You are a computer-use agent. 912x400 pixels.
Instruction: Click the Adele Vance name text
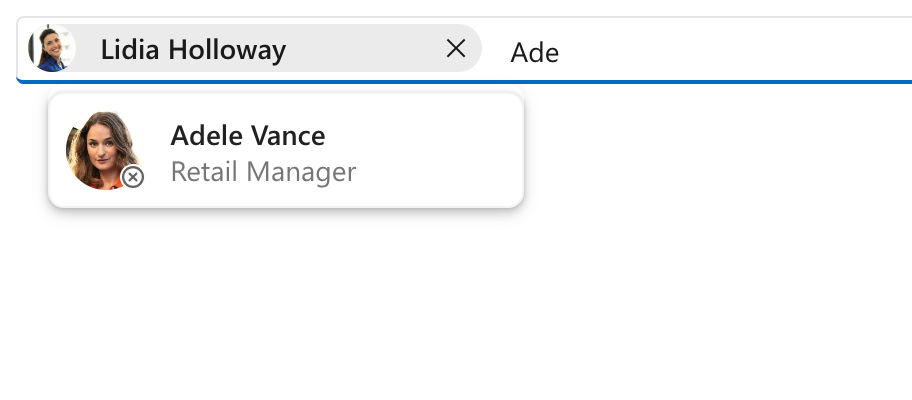(x=247, y=135)
